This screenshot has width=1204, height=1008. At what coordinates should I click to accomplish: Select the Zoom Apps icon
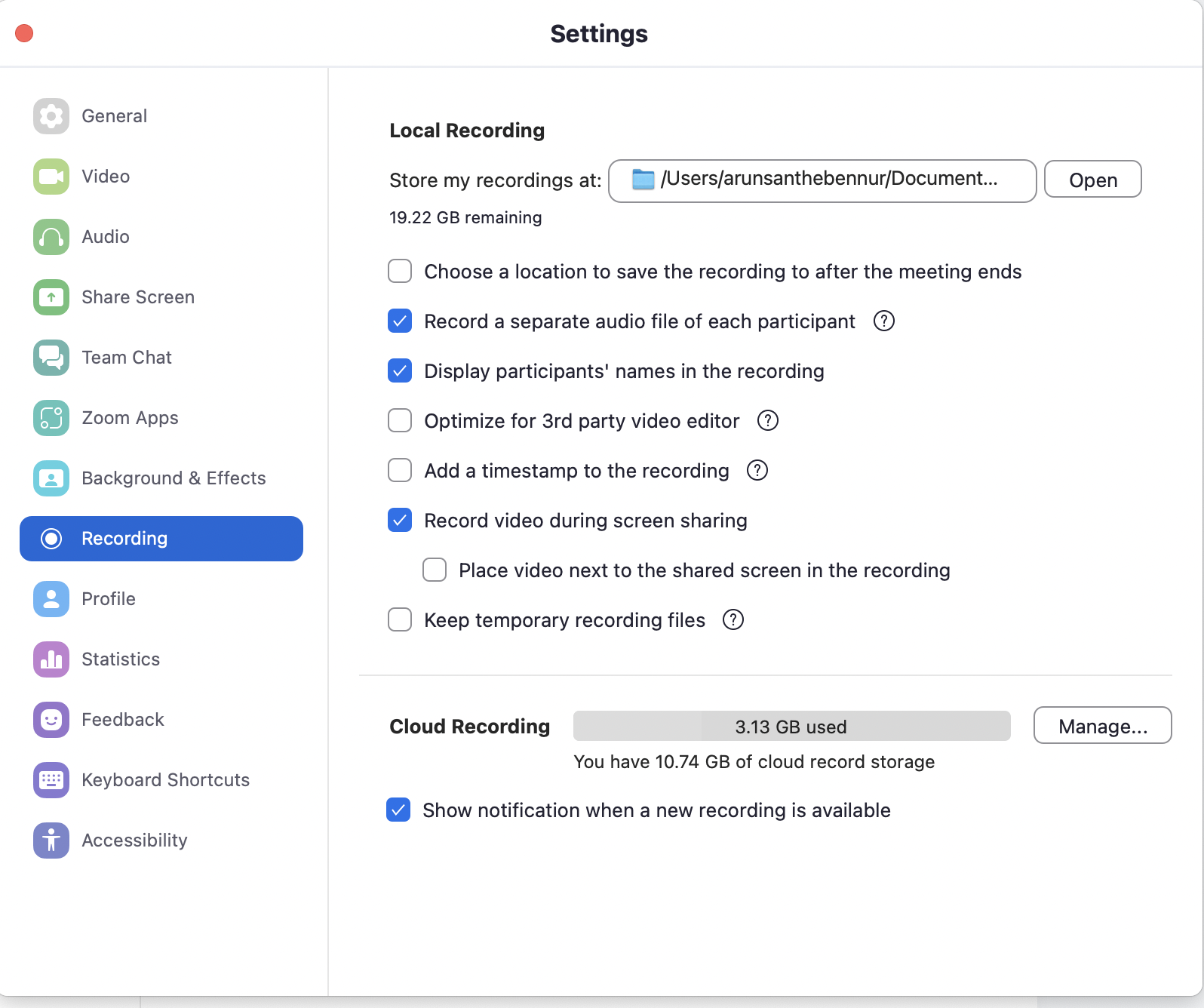[x=51, y=418]
